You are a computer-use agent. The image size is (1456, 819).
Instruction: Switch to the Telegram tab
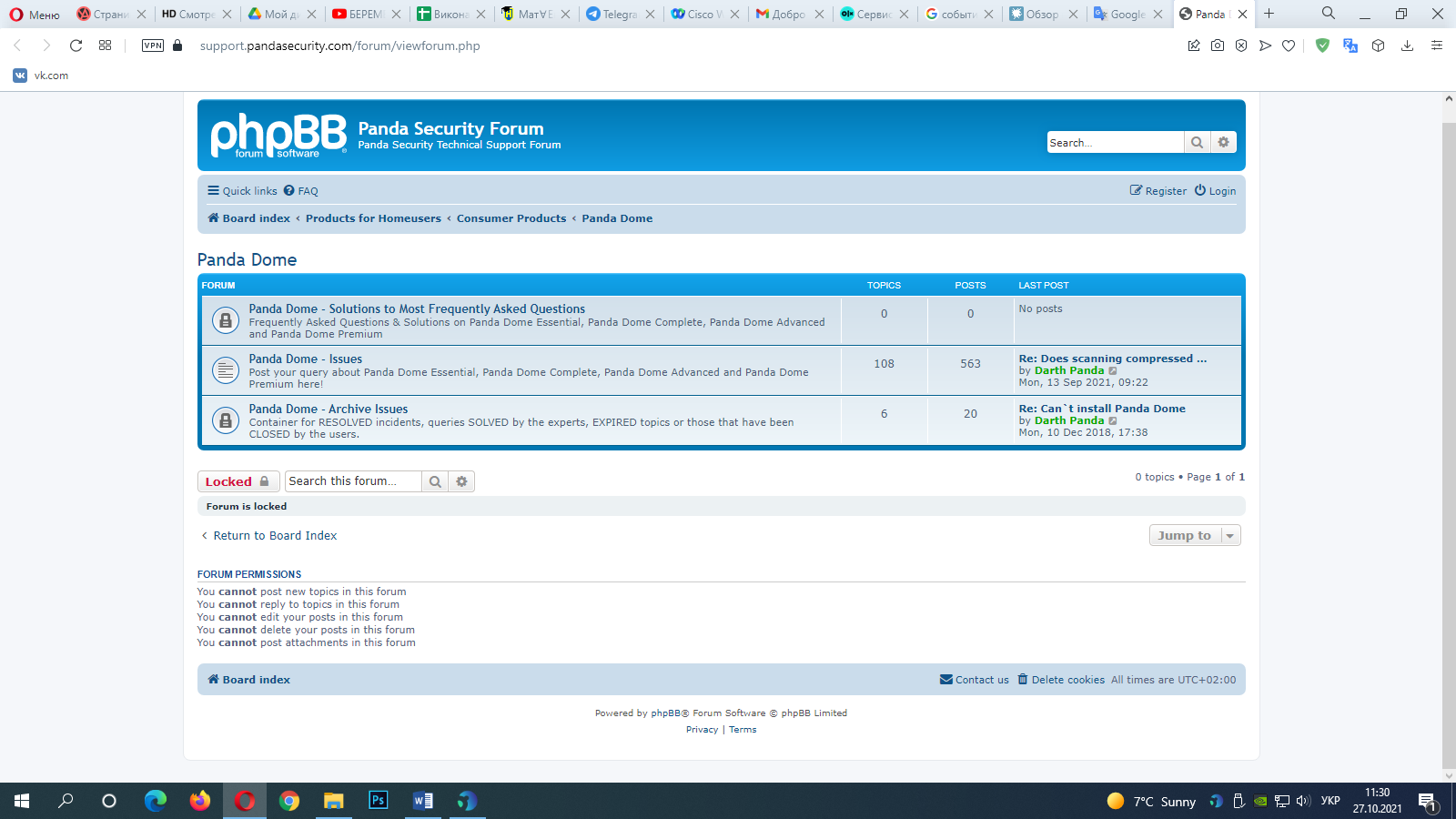pyautogui.click(x=621, y=14)
